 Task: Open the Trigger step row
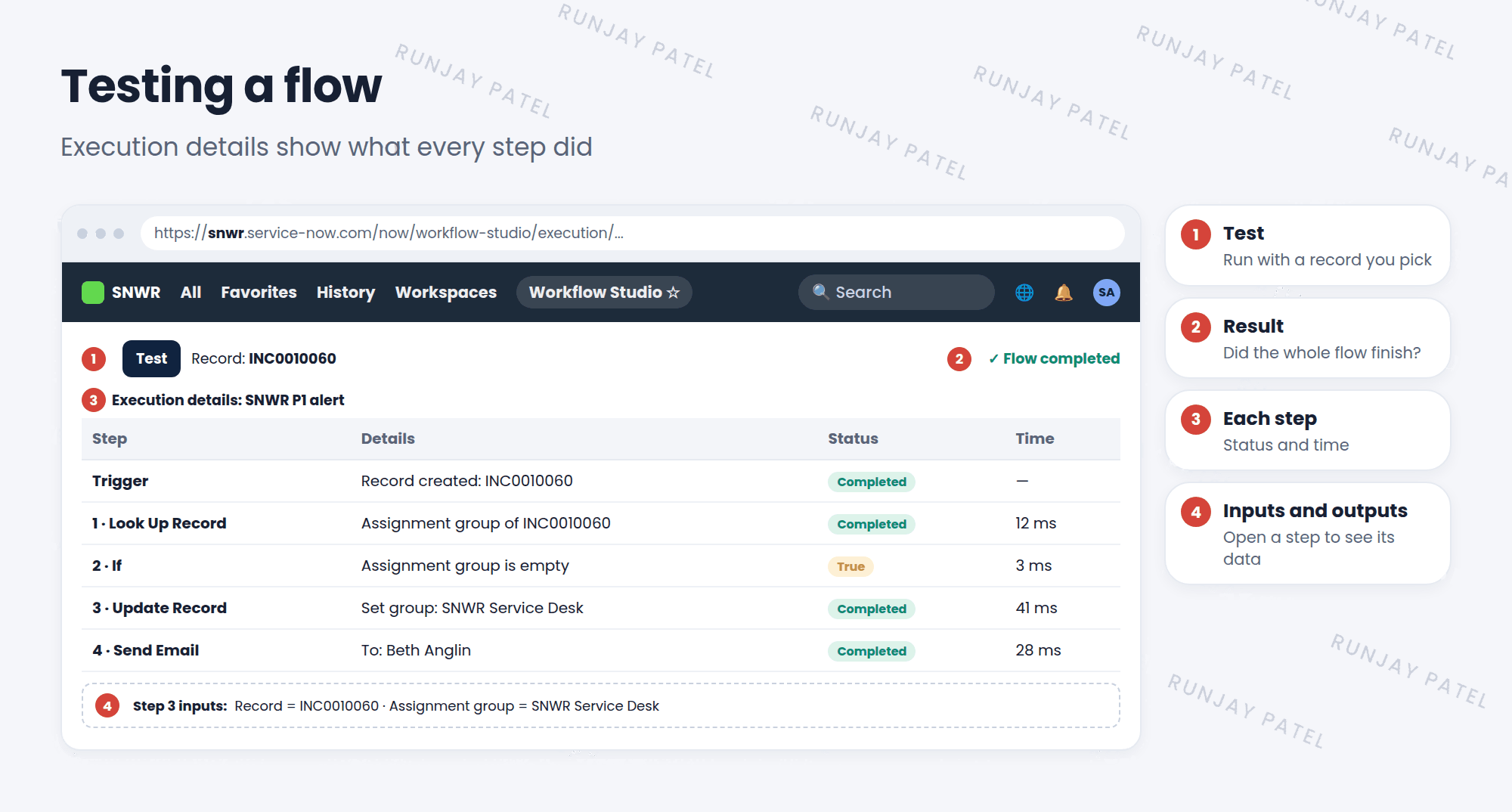pos(601,481)
